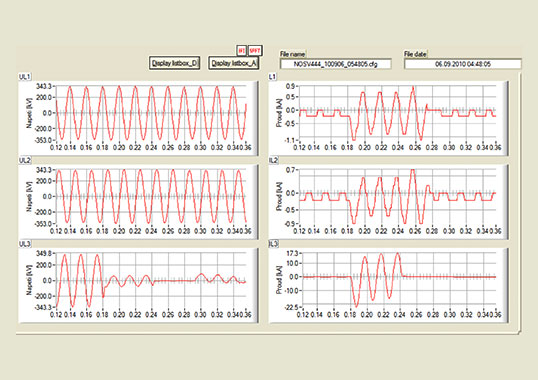Click the UL3 voltage waveform graph

click(138, 285)
